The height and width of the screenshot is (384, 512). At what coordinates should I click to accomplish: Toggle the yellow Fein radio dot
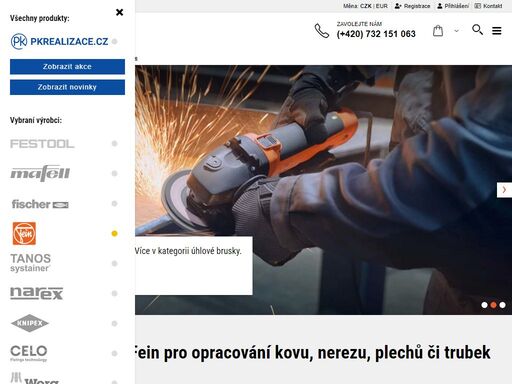114,234
